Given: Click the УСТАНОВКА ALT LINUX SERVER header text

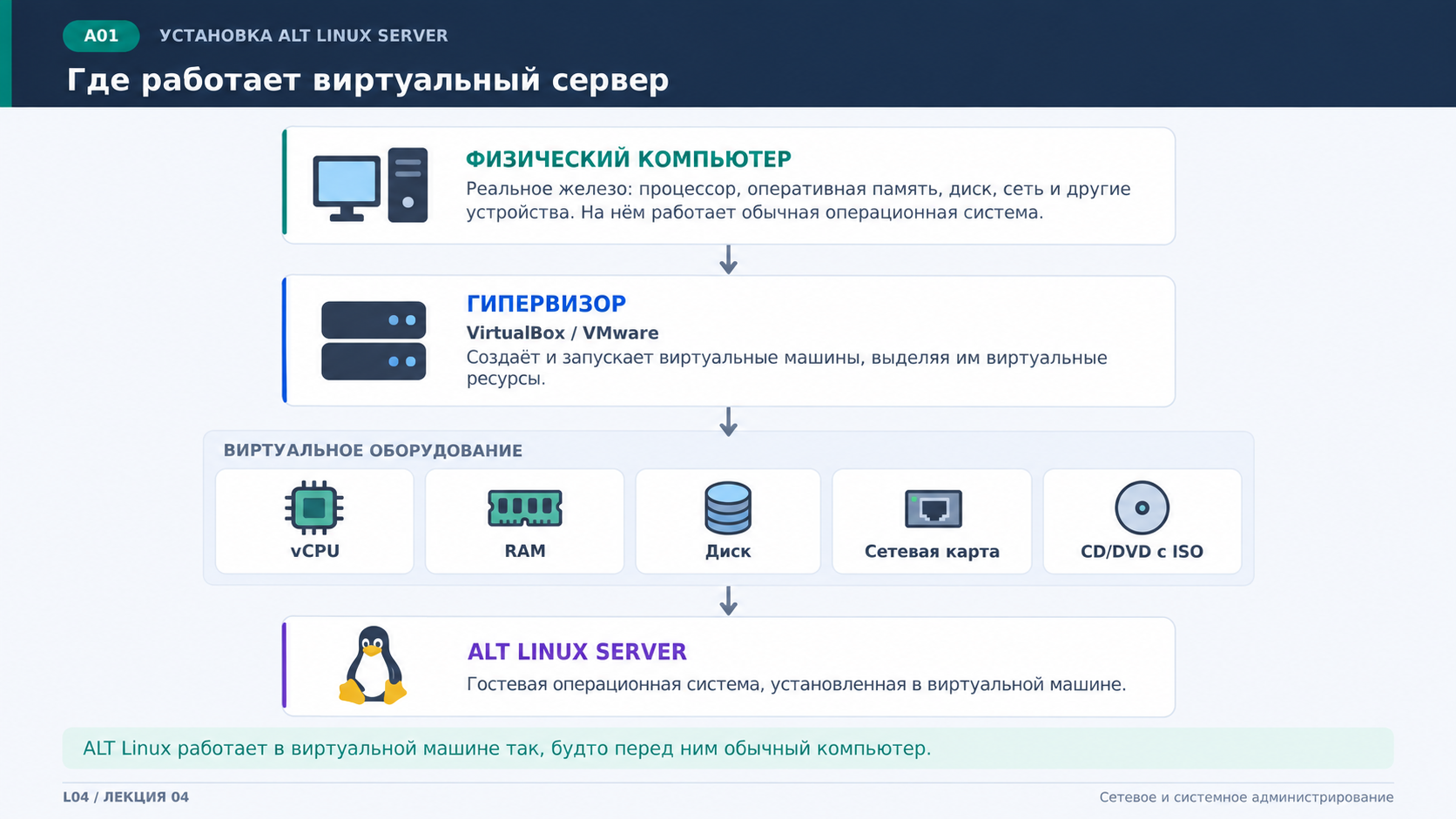Looking at the screenshot, I should click(x=303, y=36).
